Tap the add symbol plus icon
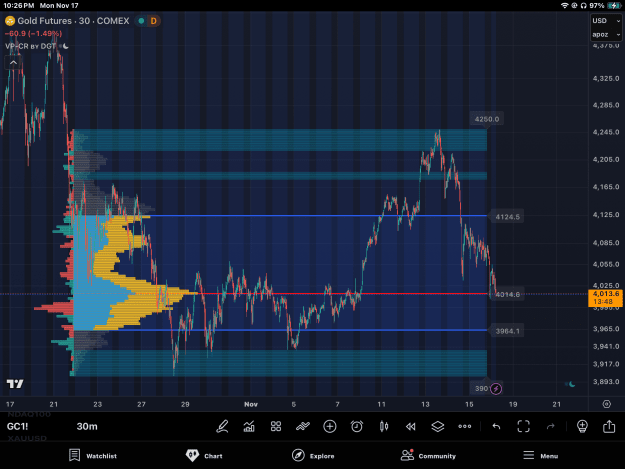Image resolution: width=625 pixels, height=469 pixels. coord(330,426)
